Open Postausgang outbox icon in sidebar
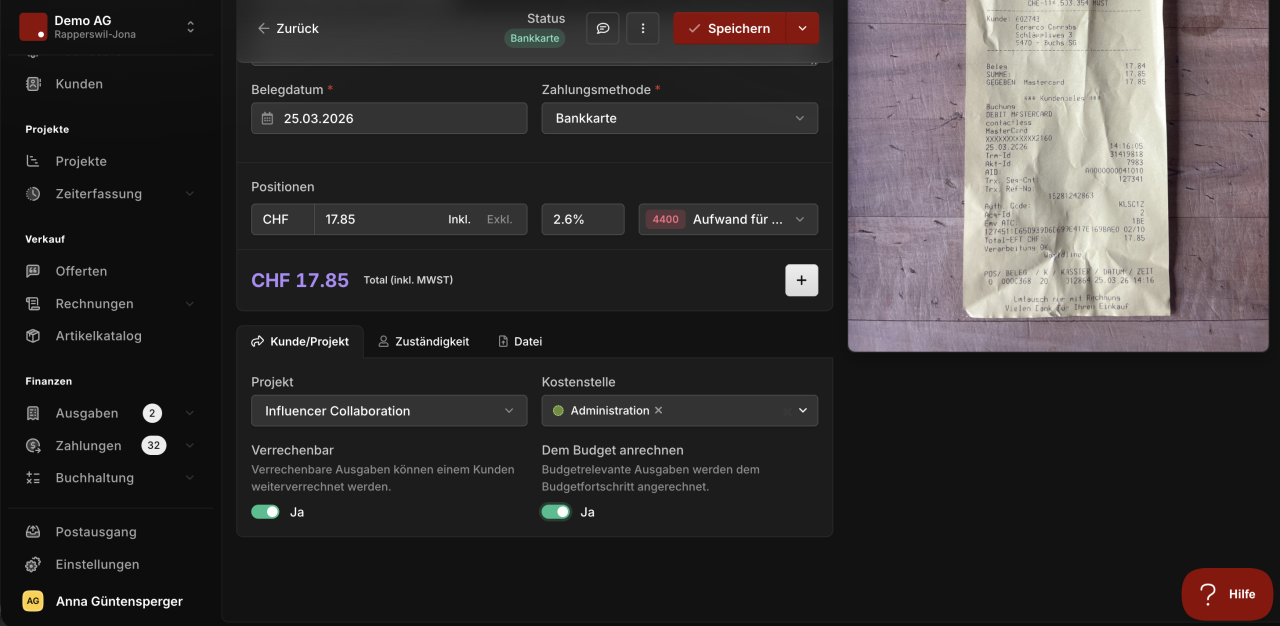 pos(33,532)
